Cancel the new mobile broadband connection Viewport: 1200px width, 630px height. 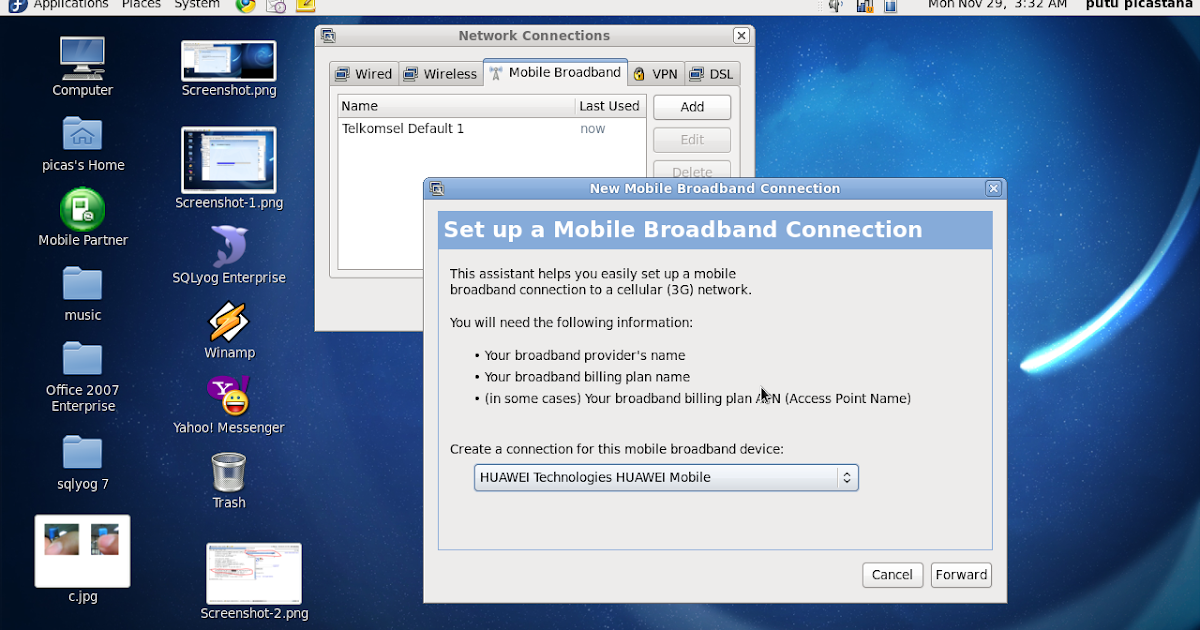[892, 575]
